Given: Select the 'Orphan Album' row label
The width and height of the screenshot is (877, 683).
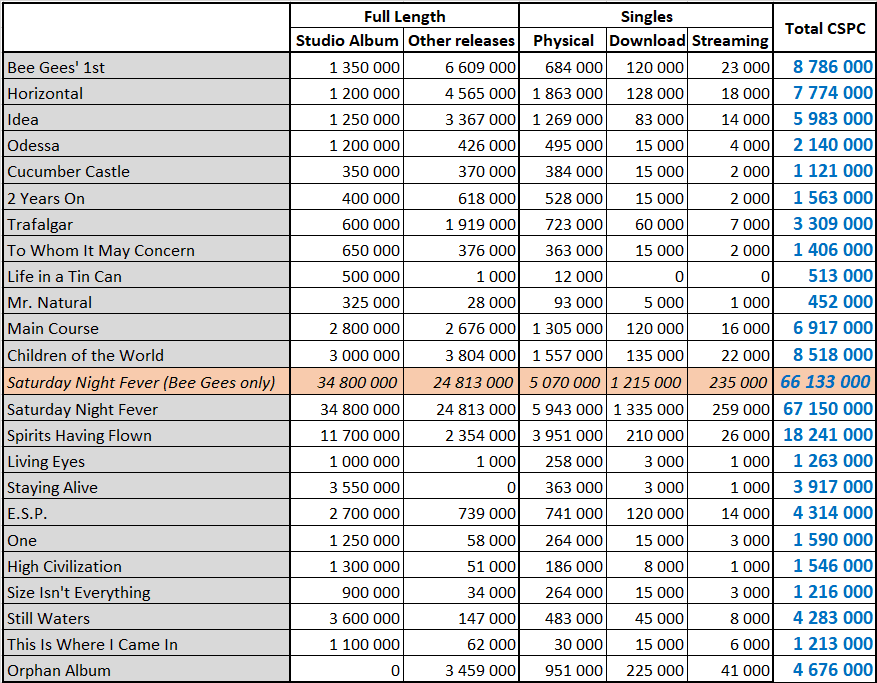Looking at the screenshot, I should click(147, 670).
